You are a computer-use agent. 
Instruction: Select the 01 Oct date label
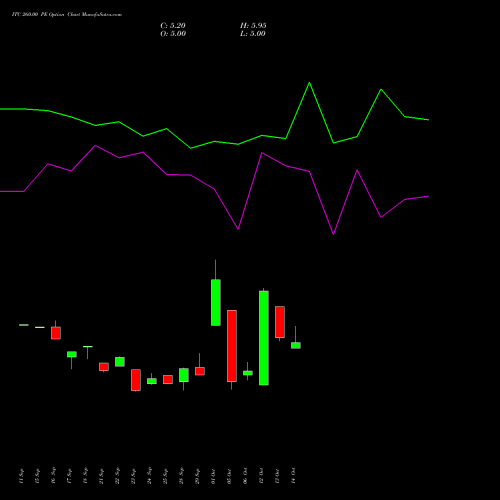[x=214, y=476]
